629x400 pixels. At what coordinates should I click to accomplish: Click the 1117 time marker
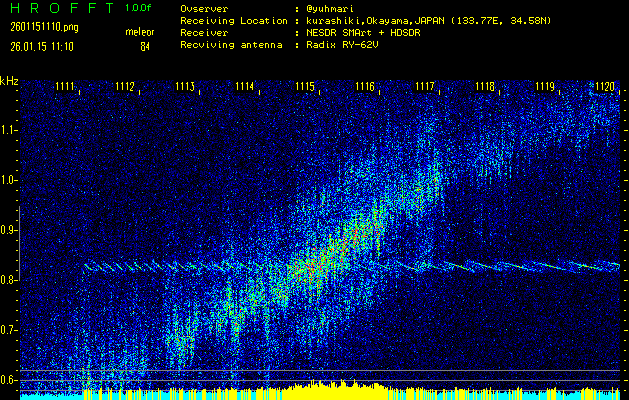pyautogui.click(x=425, y=88)
